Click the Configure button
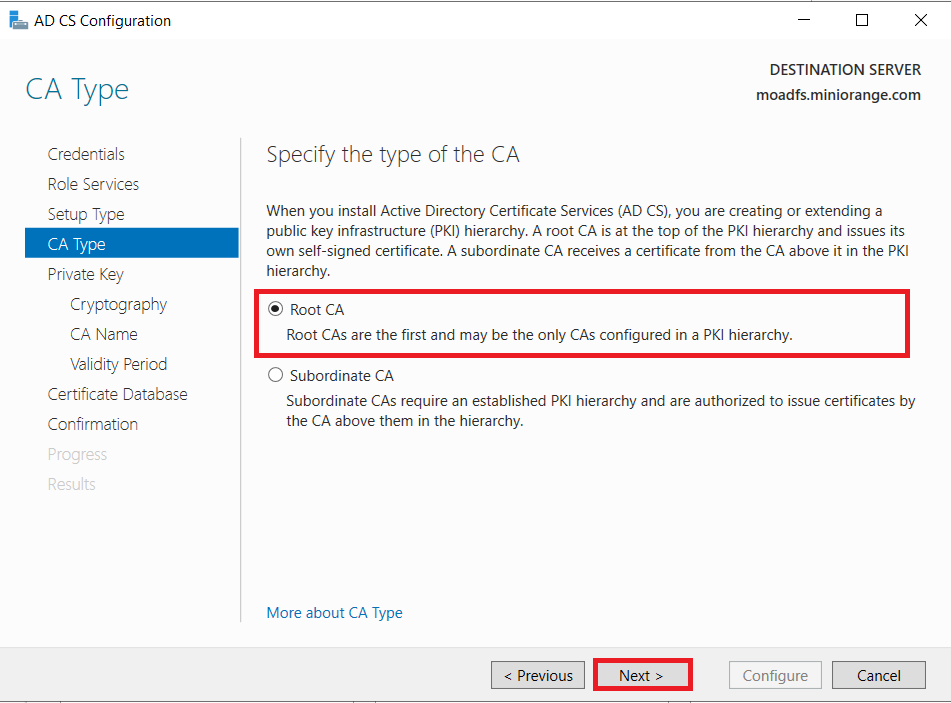This screenshot has width=951, height=703. pyautogui.click(x=775, y=674)
